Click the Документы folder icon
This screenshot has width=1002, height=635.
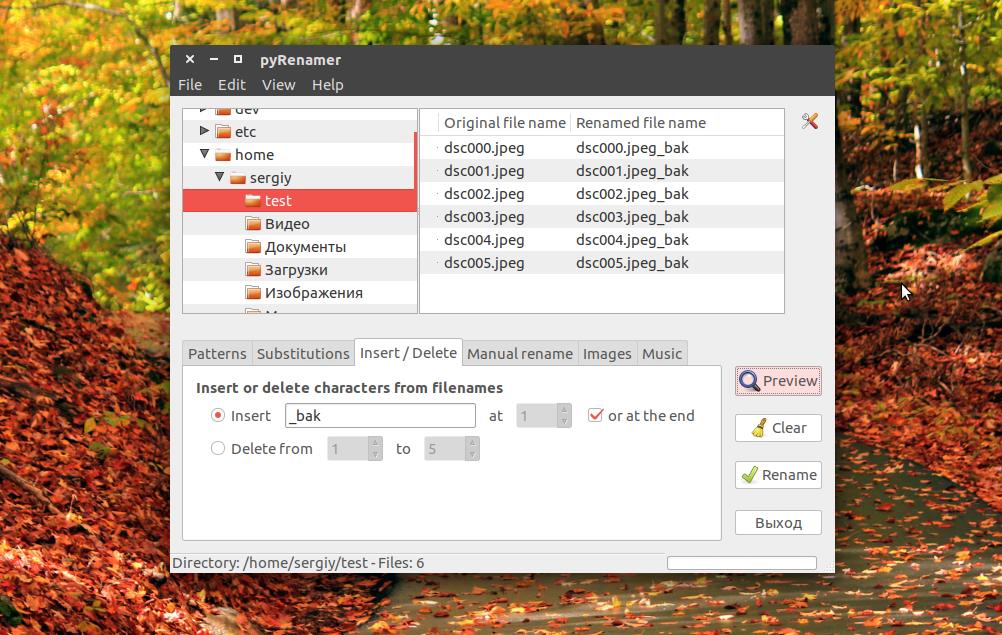(253, 247)
